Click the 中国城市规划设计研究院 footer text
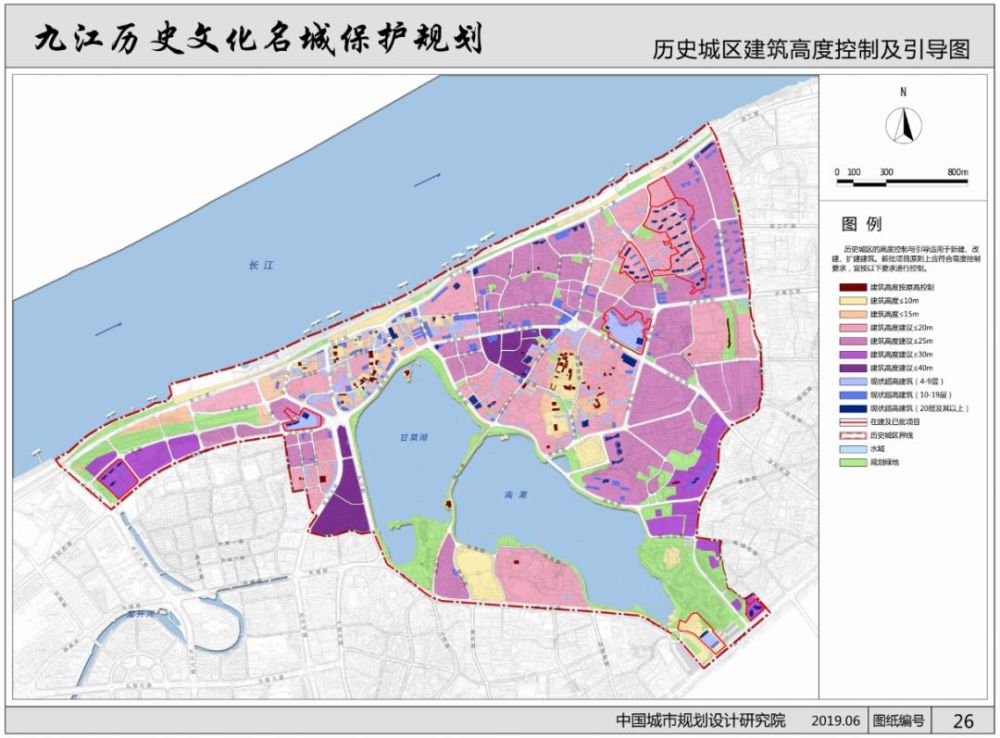 tap(700, 721)
